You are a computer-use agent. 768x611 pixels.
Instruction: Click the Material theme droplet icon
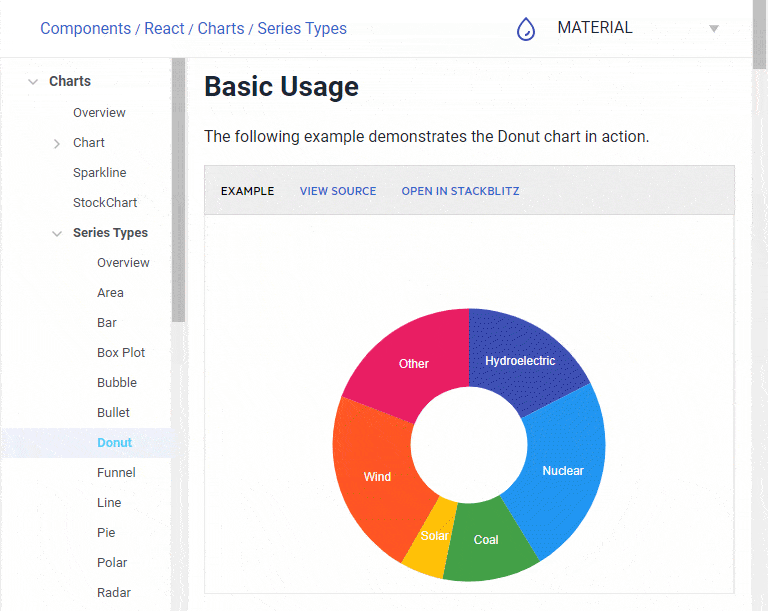pos(526,29)
